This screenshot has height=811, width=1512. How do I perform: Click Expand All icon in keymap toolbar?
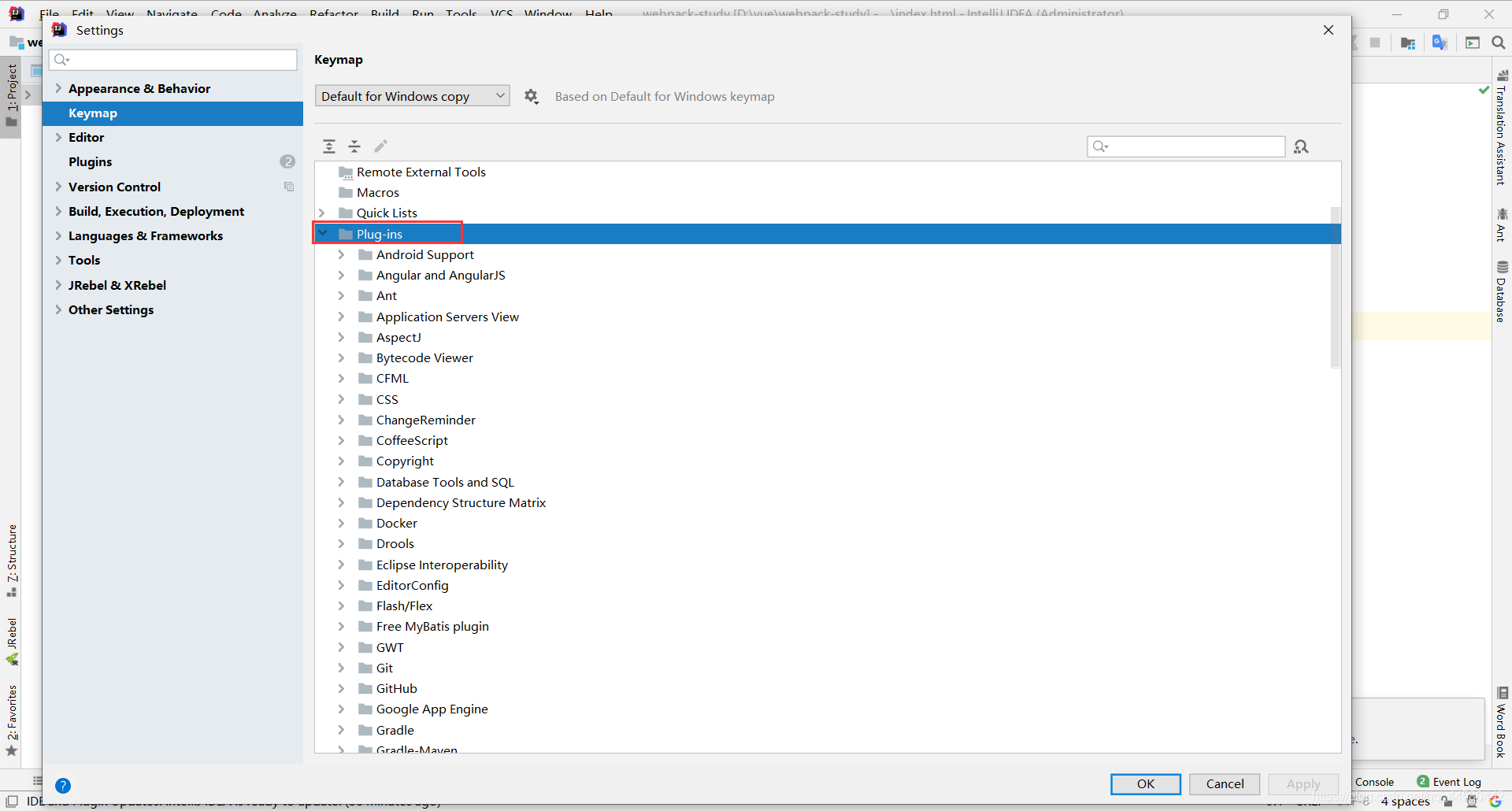[x=329, y=146]
